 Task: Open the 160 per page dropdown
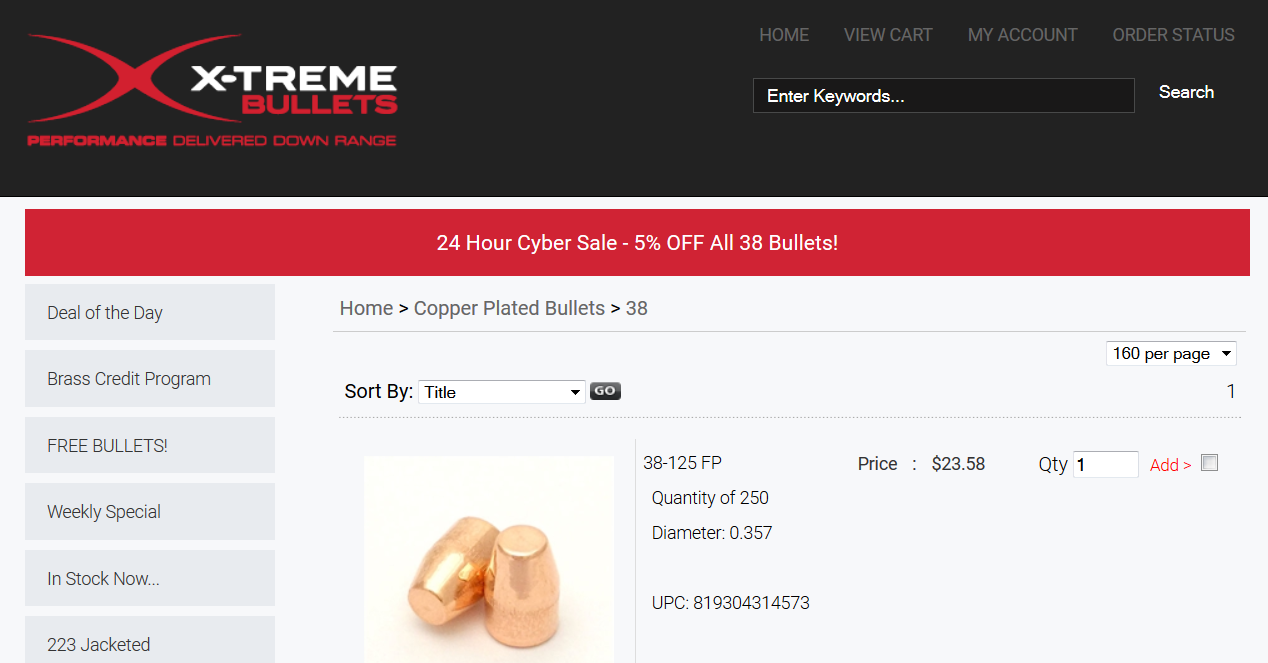coord(1171,353)
